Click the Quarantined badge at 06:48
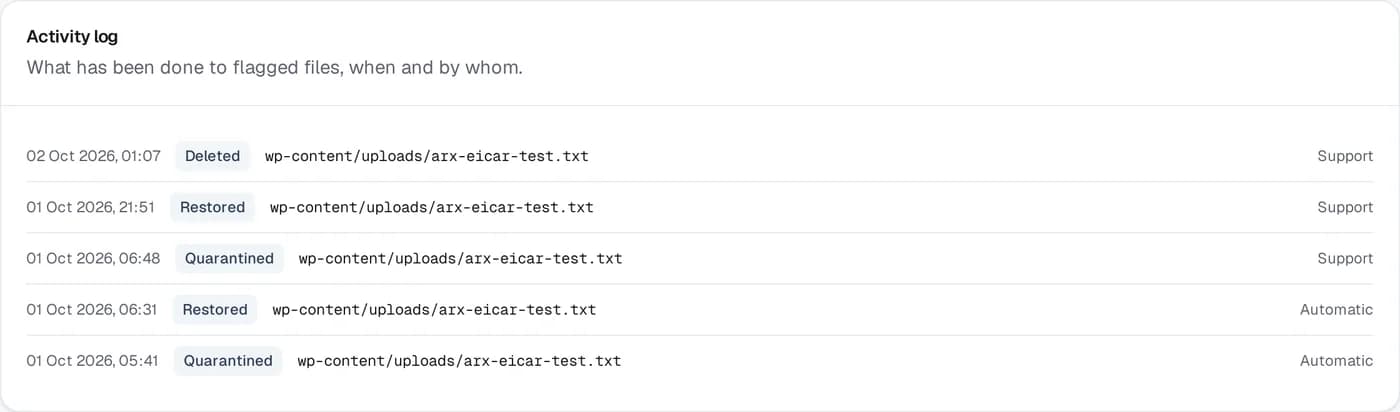 click(229, 258)
